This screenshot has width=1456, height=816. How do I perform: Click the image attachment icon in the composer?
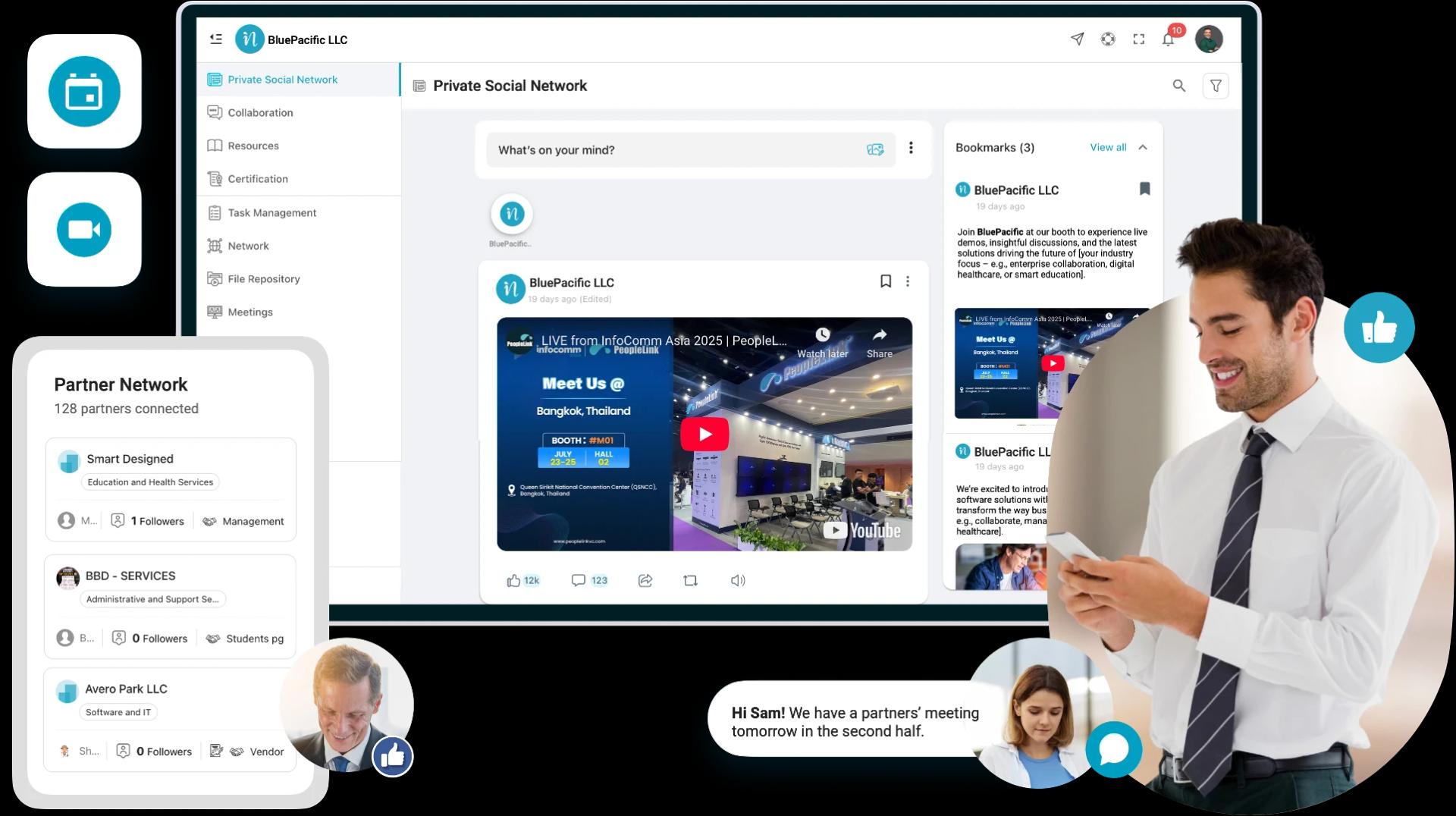point(876,149)
